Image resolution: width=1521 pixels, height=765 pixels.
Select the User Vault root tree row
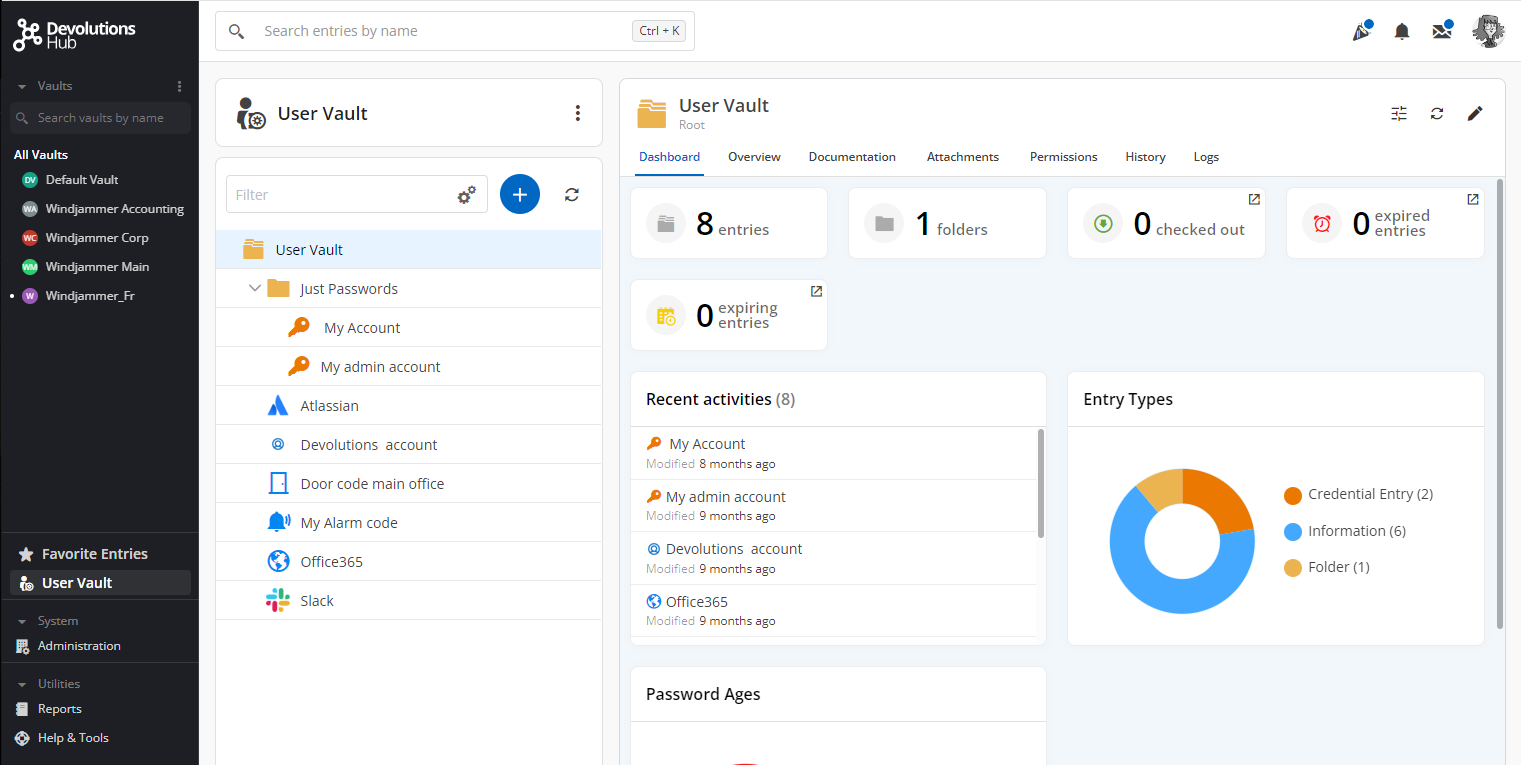pos(409,250)
